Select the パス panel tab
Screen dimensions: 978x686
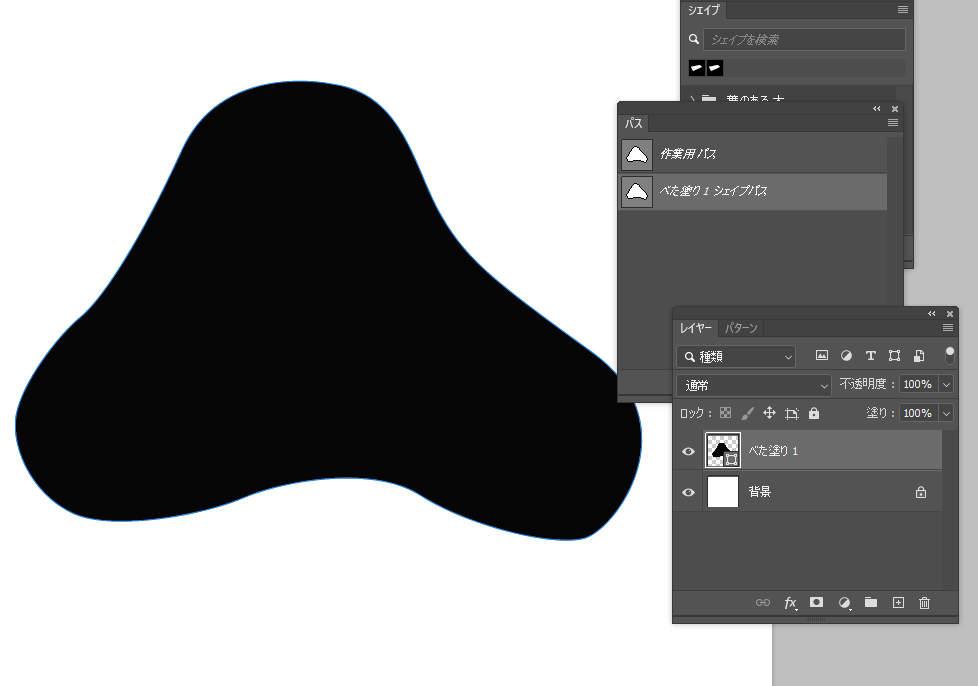tap(634, 124)
